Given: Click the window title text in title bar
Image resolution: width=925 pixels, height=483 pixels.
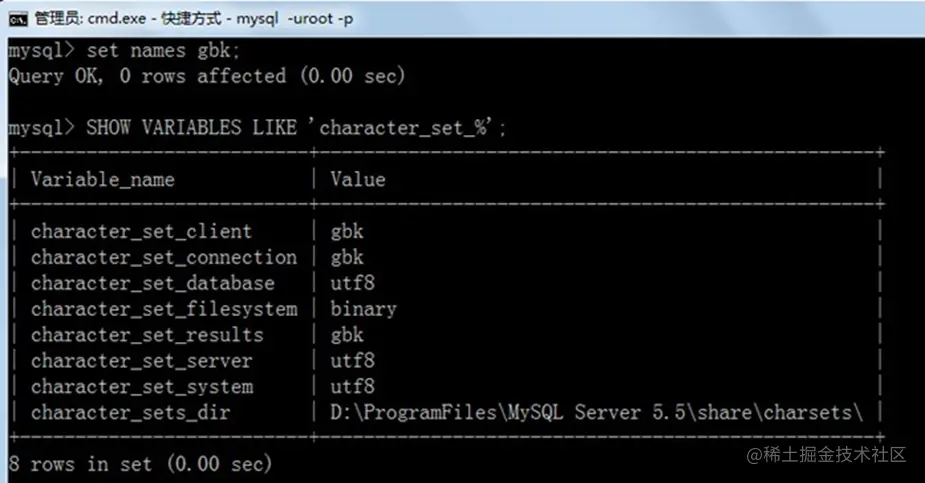Looking at the screenshot, I should tap(193, 18).
